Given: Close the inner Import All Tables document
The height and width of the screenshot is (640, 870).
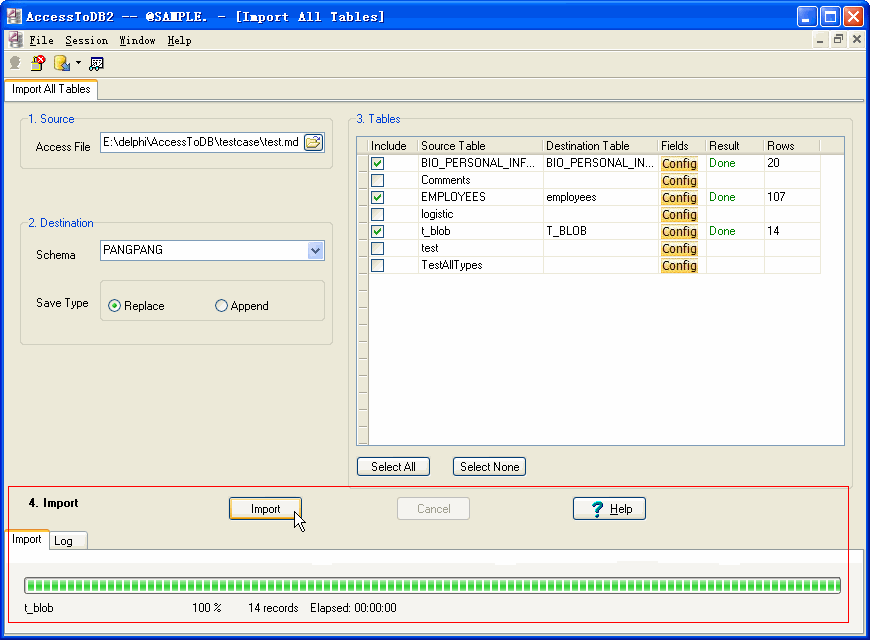Looking at the screenshot, I should click(x=857, y=39).
